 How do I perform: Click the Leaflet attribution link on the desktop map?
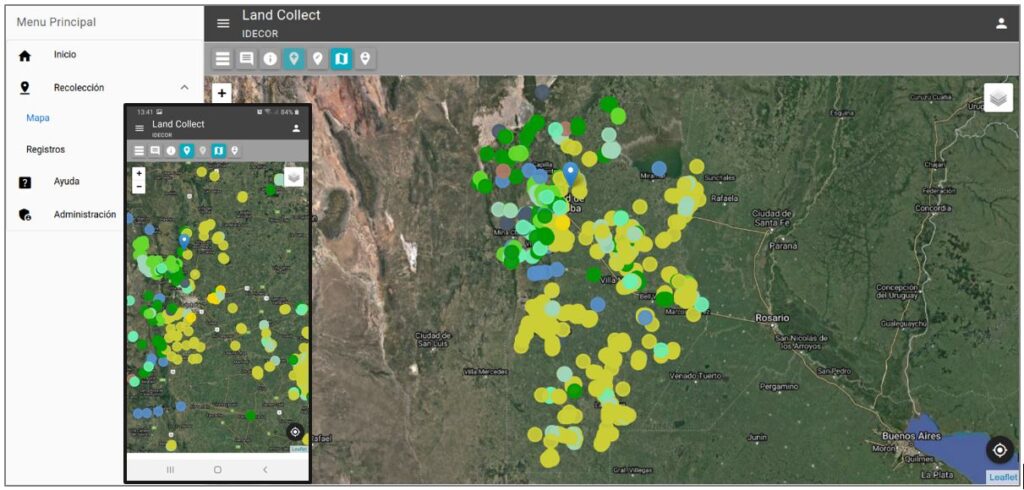click(1002, 477)
